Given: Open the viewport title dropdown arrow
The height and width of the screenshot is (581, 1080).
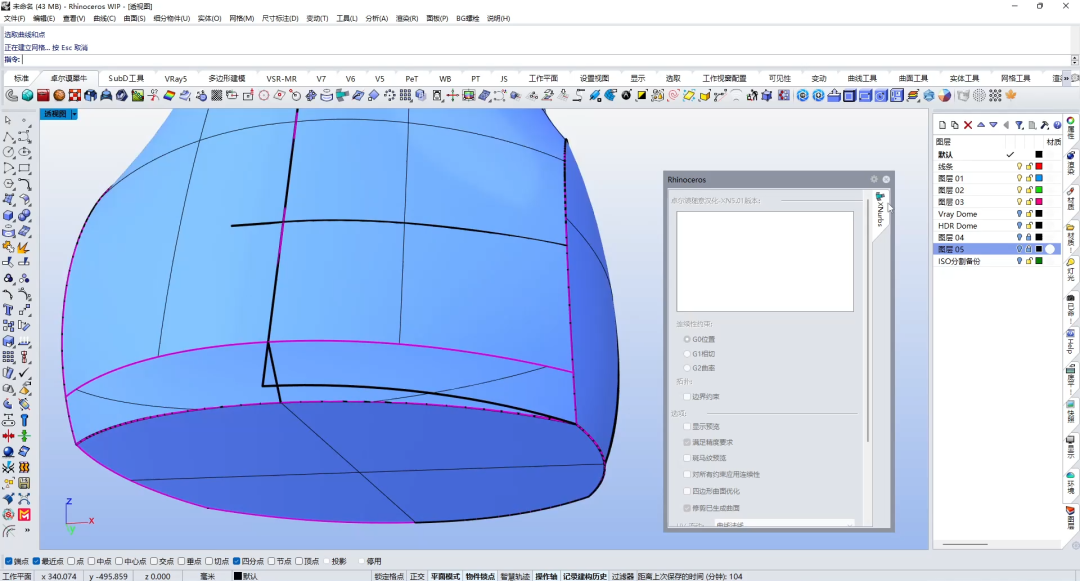Looking at the screenshot, I should click(x=74, y=114).
